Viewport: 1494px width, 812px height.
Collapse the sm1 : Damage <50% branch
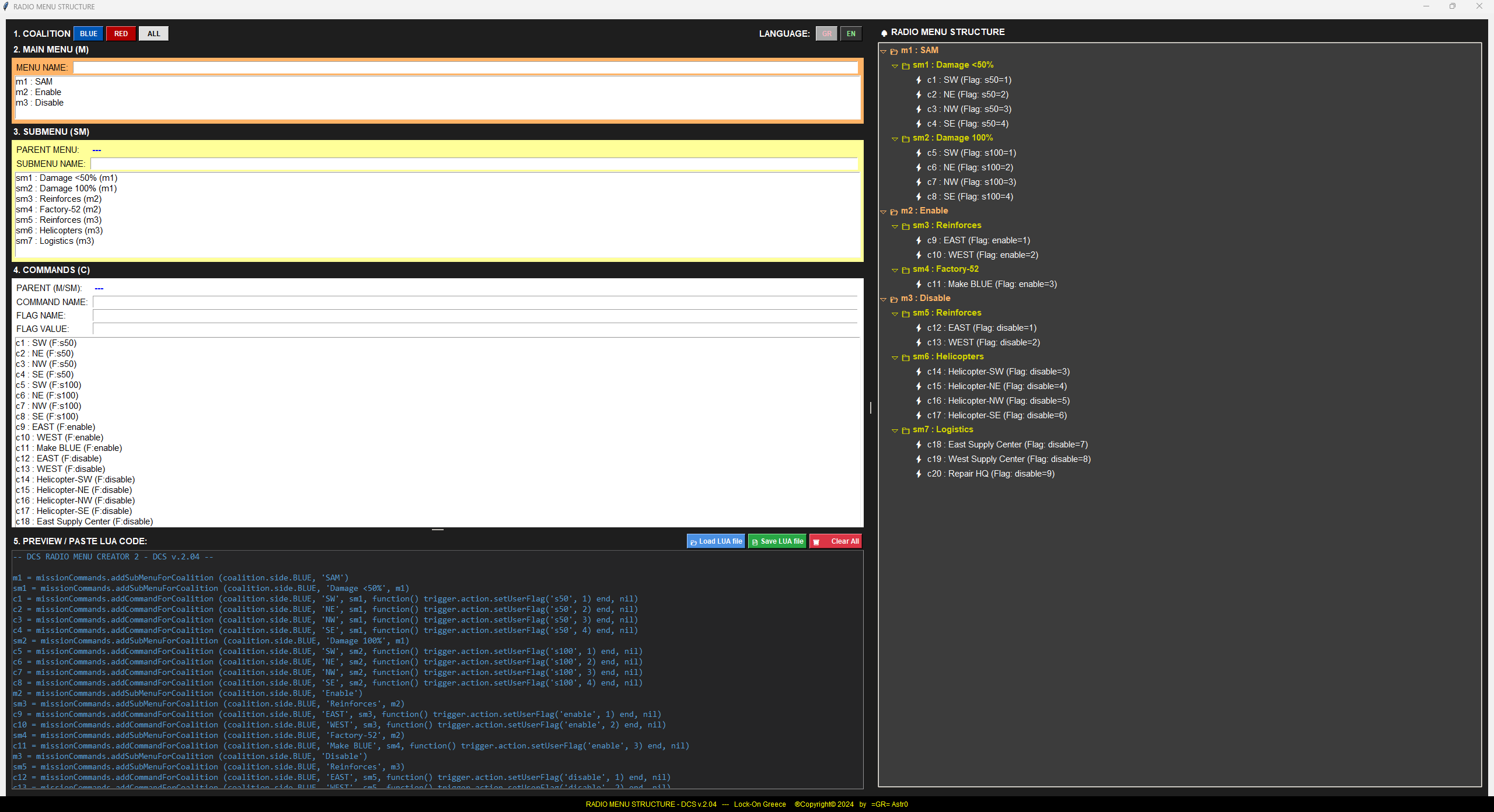tap(895, 65)
